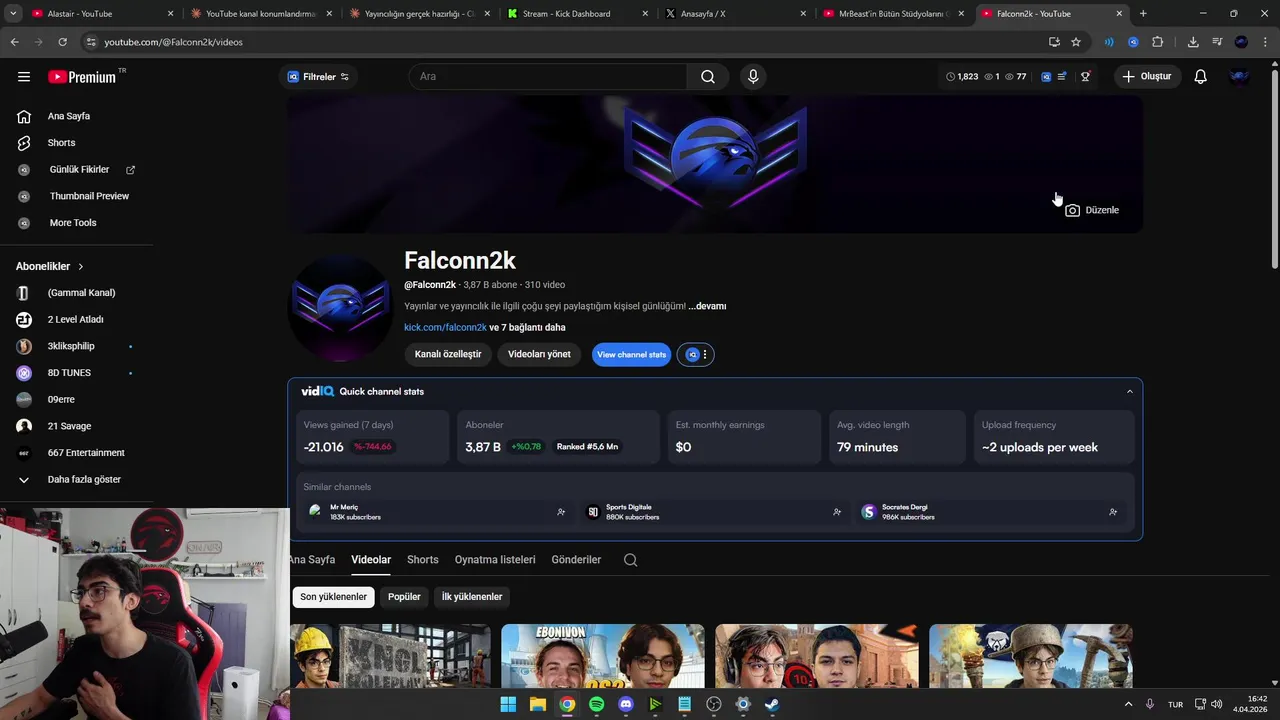Click the install app icon in address bar
Screen dimensions: 1280x720
(1054, 42)
